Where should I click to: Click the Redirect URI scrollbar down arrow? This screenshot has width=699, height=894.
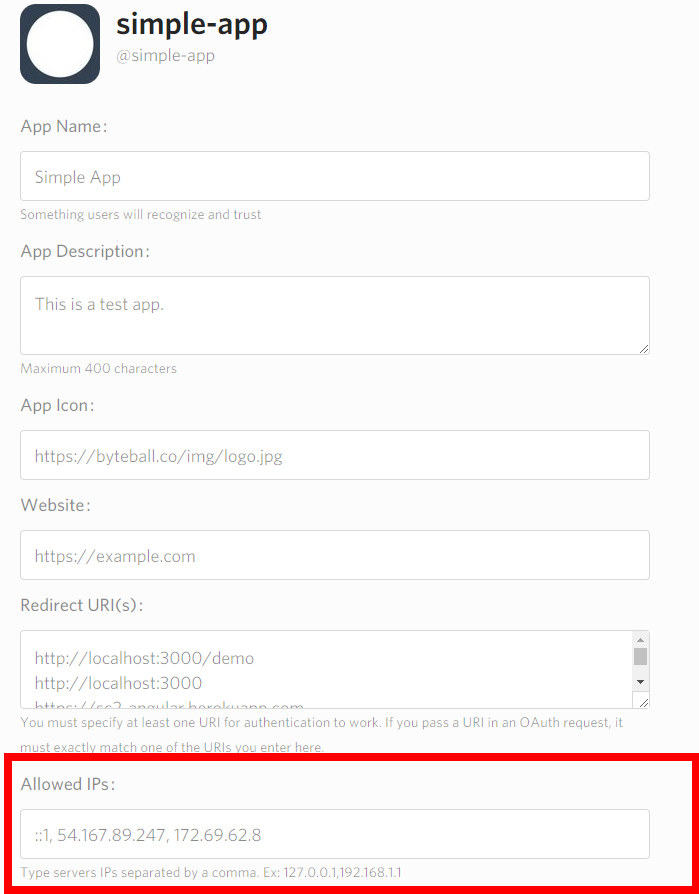(640, 682)
